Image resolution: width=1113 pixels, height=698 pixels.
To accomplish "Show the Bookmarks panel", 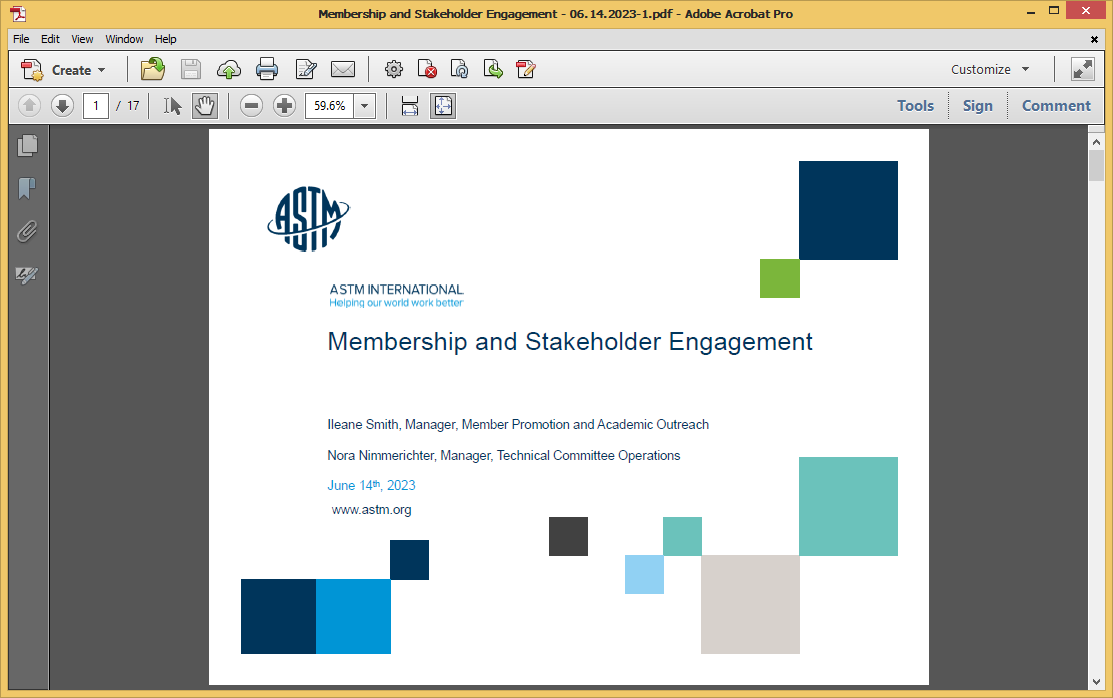I will pos(28,189).
